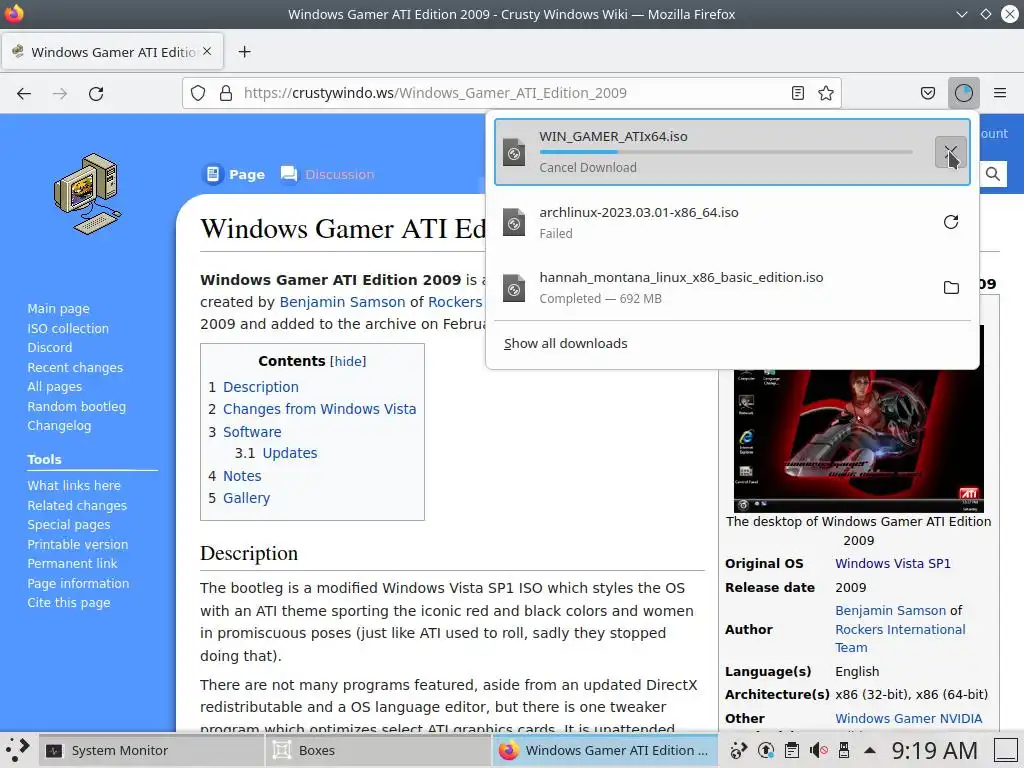Go forward one page
Viewport: 1024px width, 768px height.
pos(60,93)
